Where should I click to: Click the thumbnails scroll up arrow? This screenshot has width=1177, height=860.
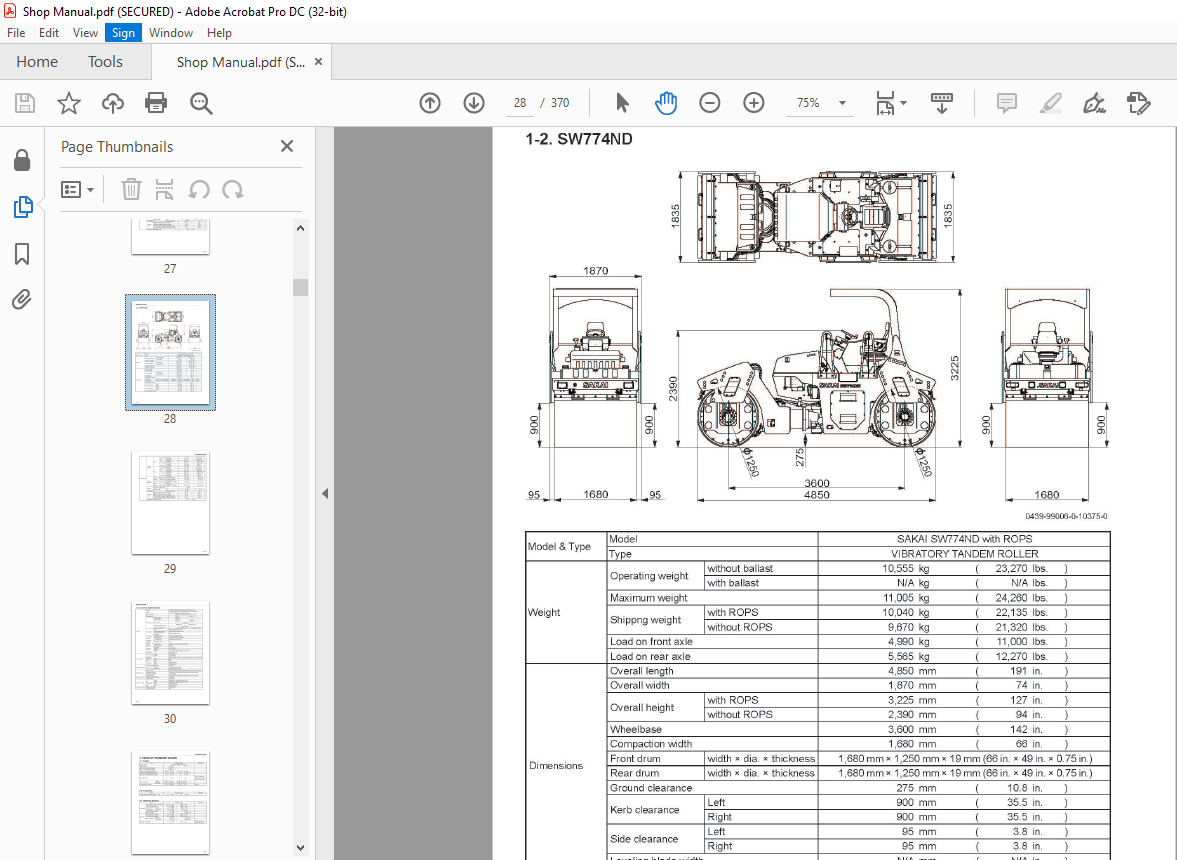point(300,228)
